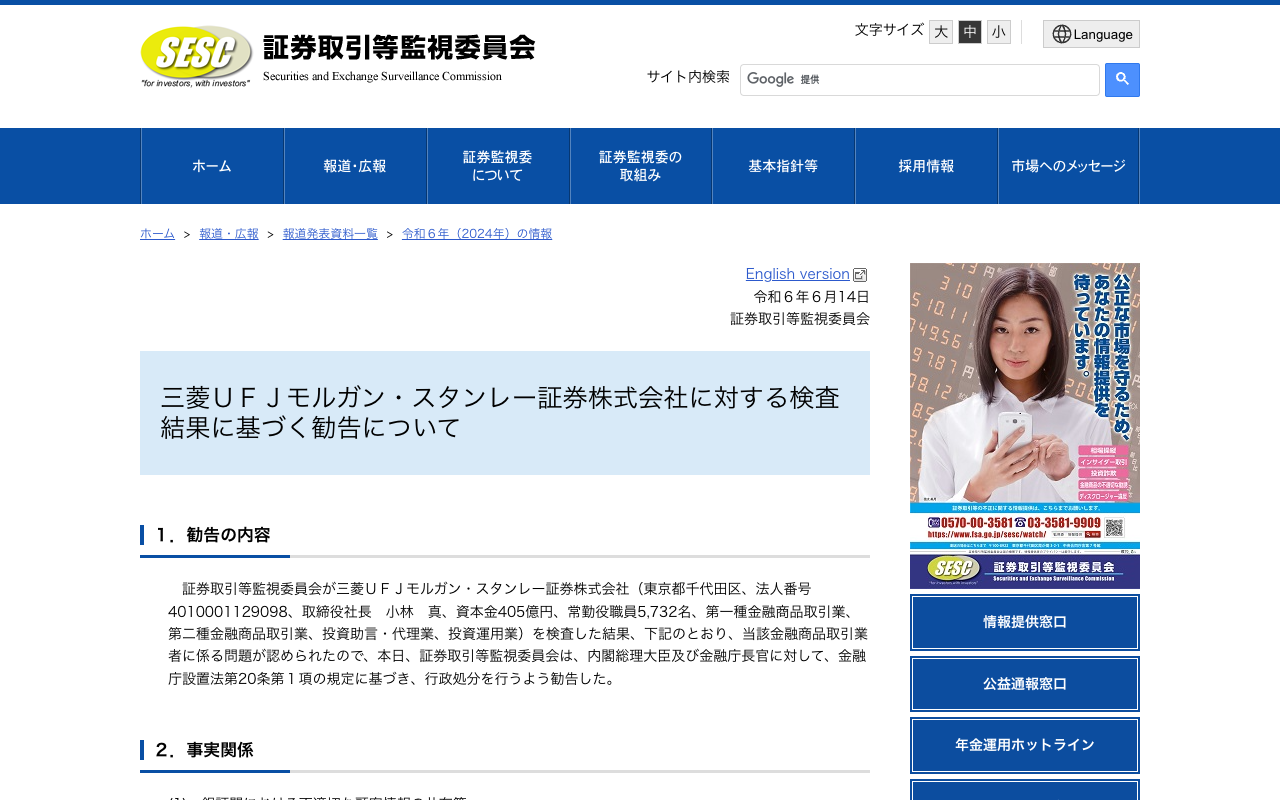Open the 報道・広報 navigation item
1280x800 pixels.
pos(356,166)
